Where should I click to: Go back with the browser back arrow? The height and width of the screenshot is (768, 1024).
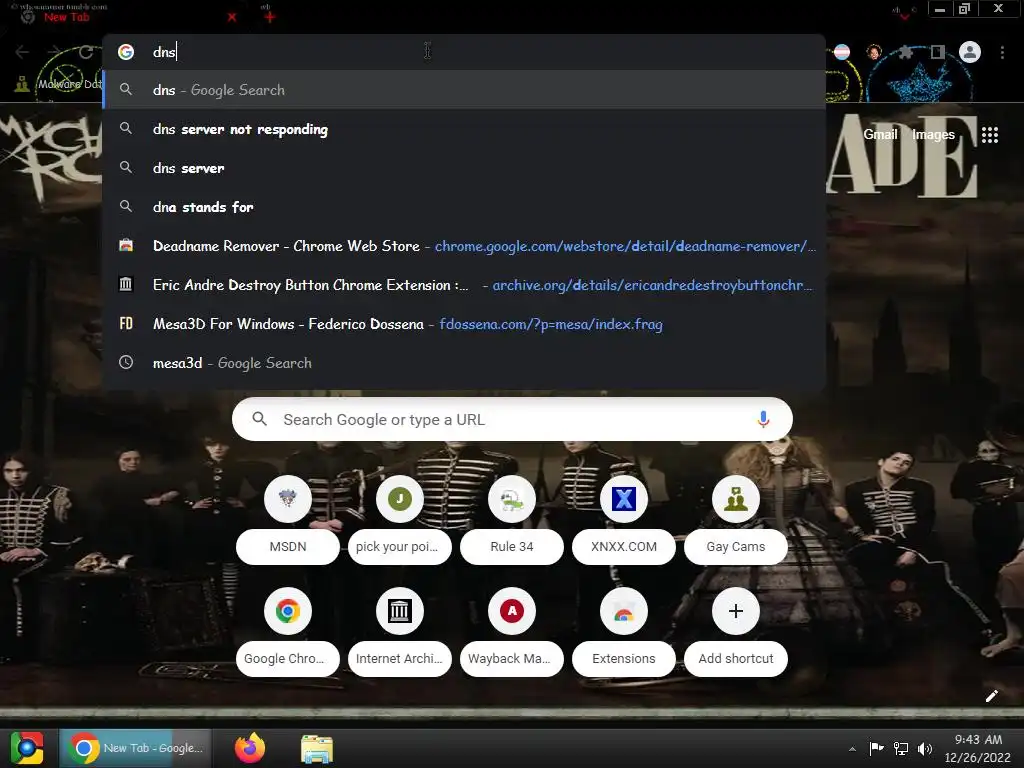tap(22, 52)
